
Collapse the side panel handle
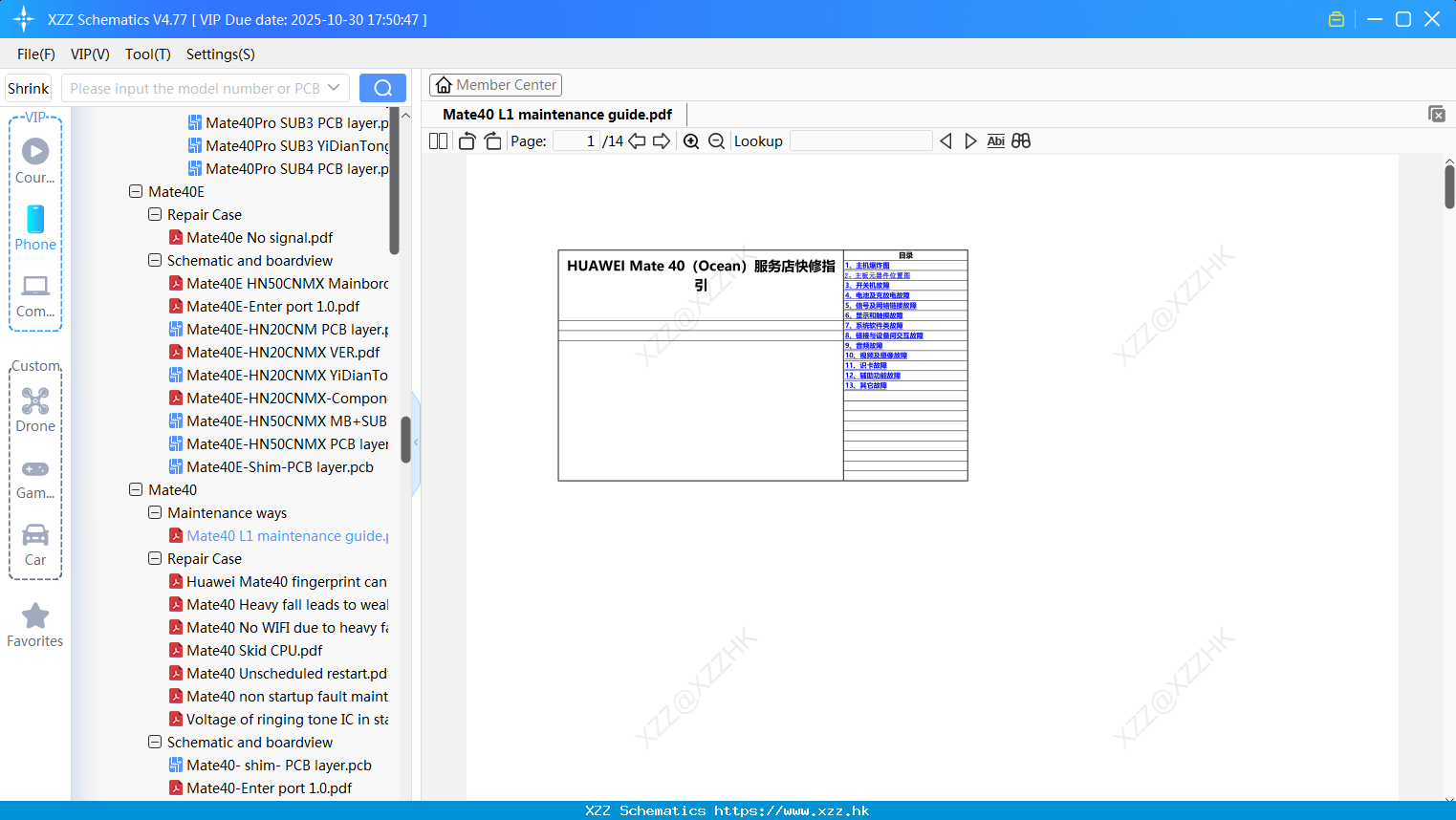coord(416,442)
